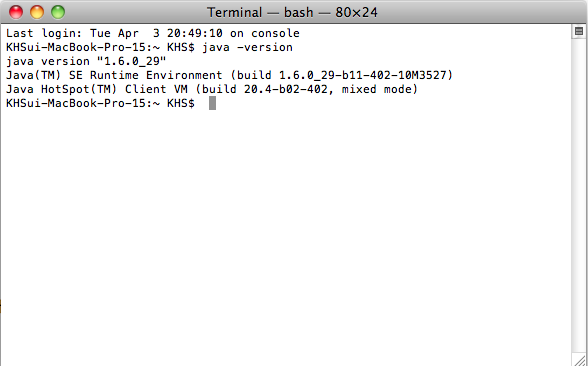Click the last 'KHSui-MacBook-Pro-15:~ KHS$' prompt
The image size is (588, 366).
(100, 103)
